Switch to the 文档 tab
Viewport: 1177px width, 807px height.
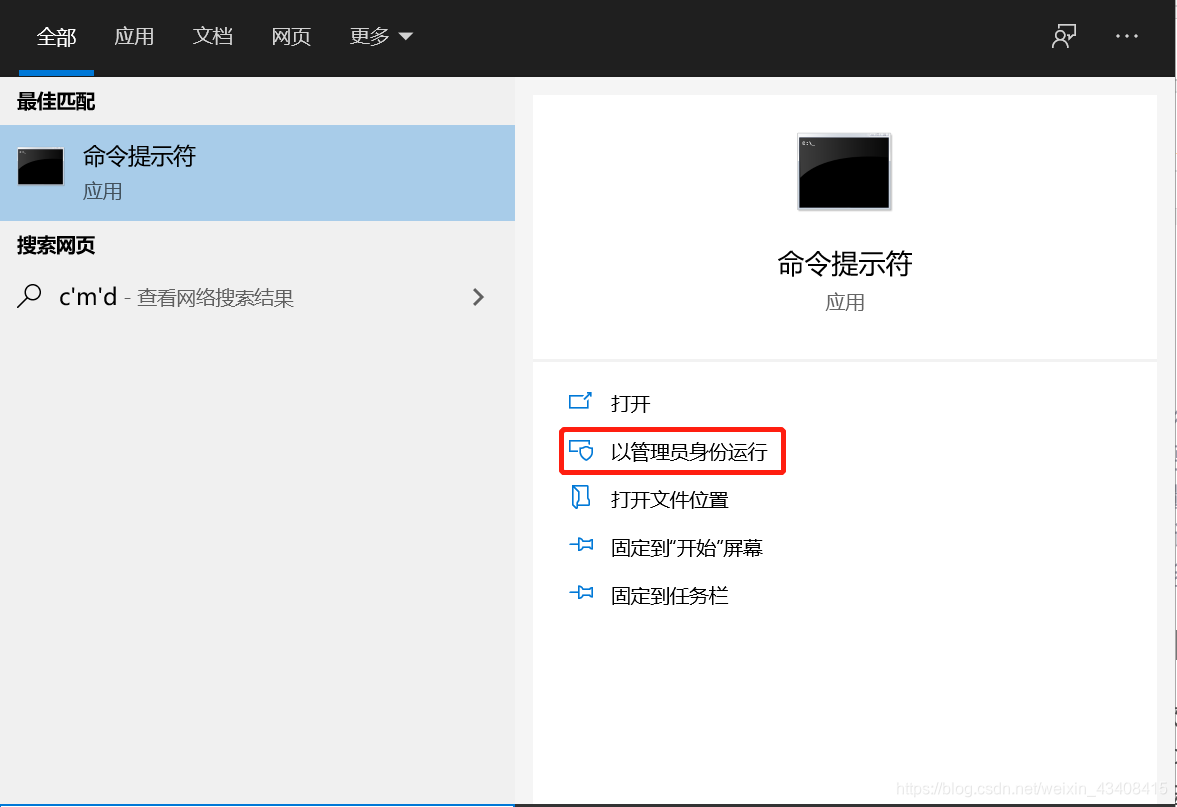pos(212,36)
